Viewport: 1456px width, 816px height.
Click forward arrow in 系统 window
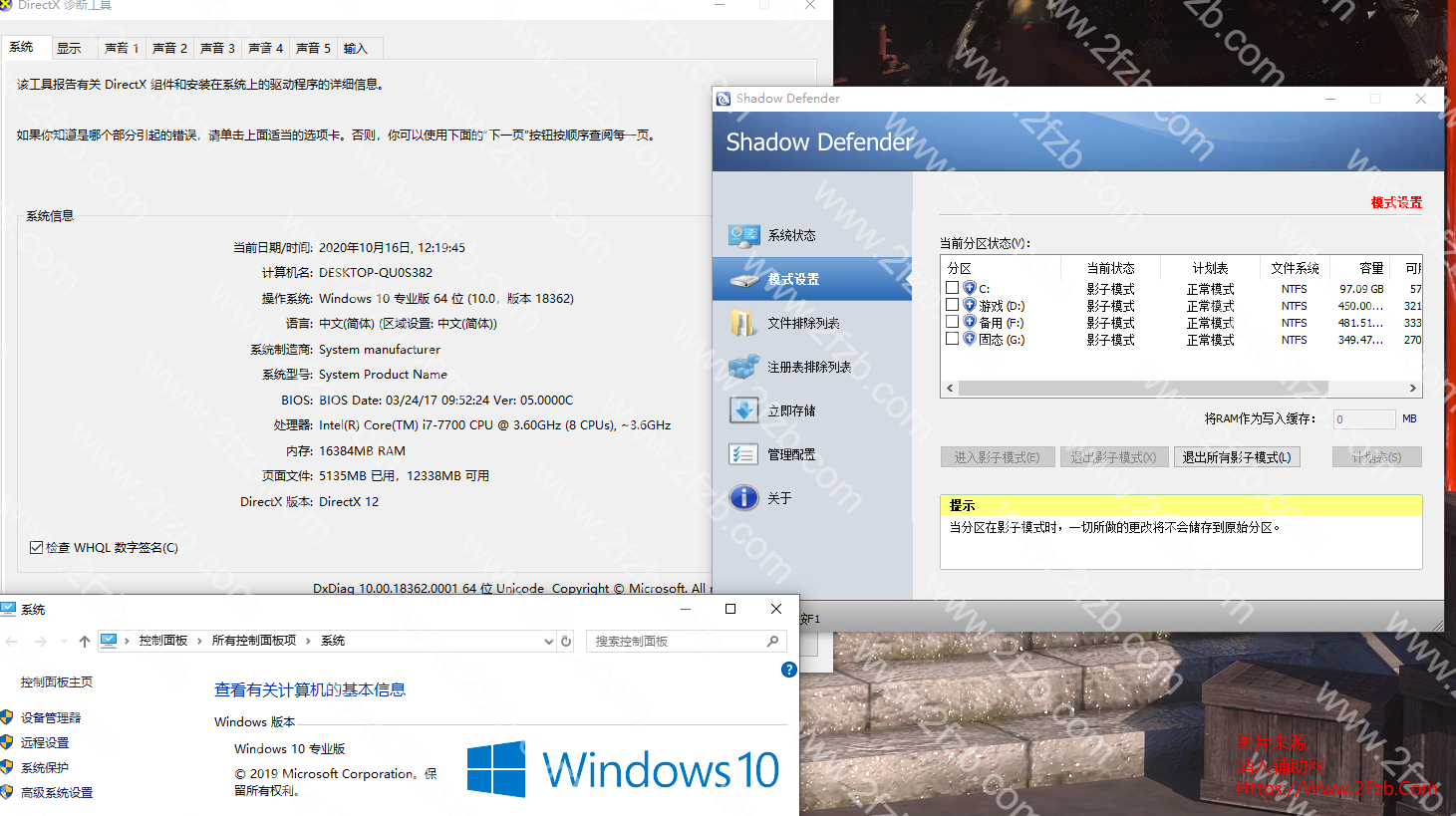pos(41,641)
